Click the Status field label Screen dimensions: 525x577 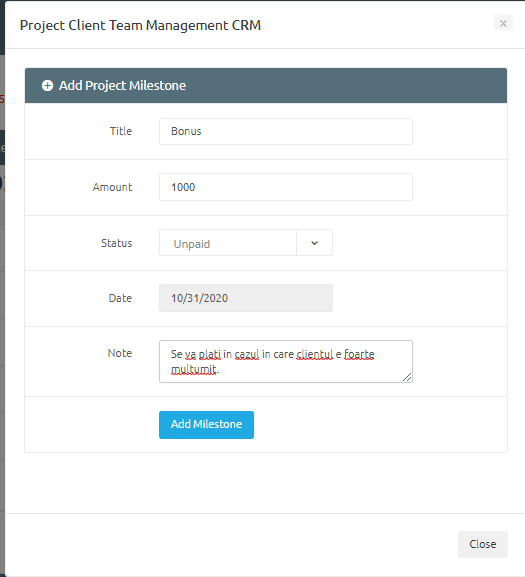tap(117, 243)
